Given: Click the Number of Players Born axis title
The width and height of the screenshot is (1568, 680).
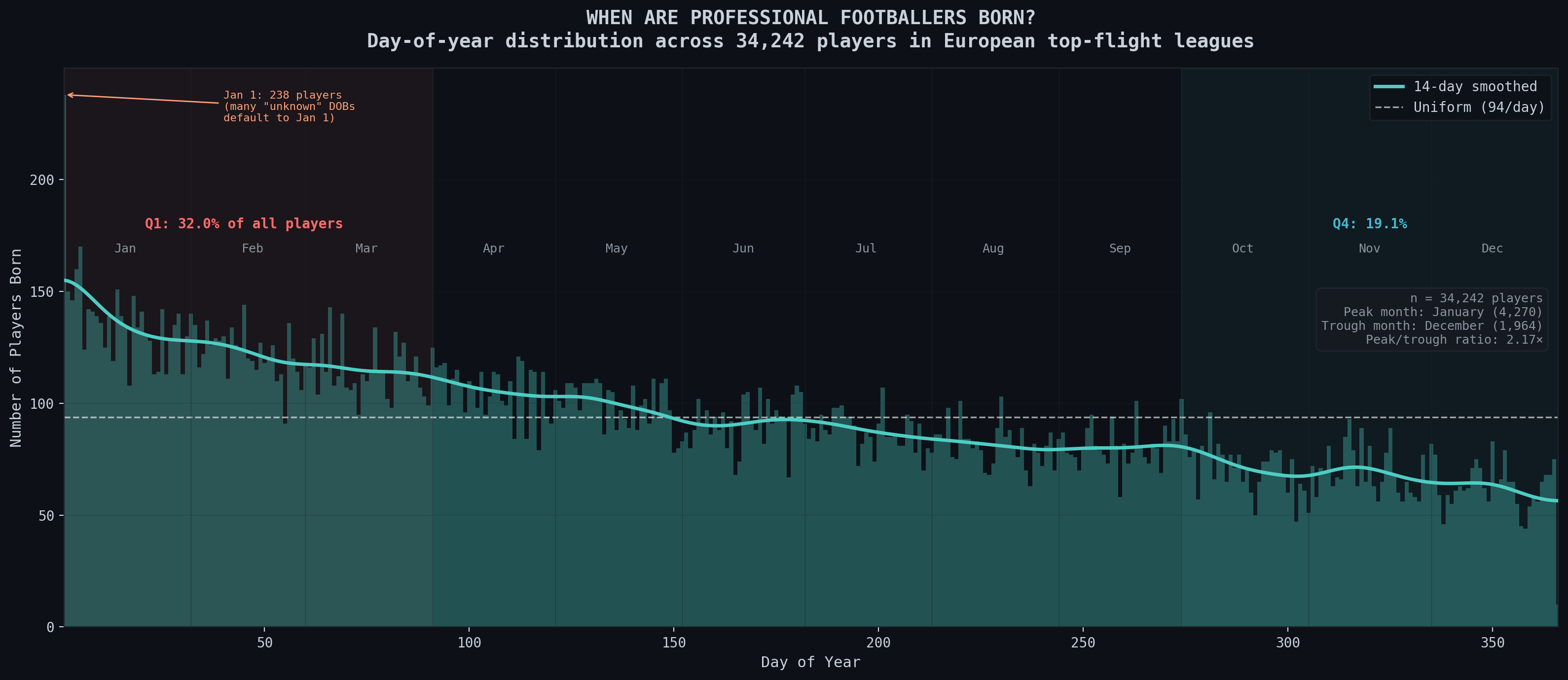Looking at the screenshot, I should tap(16, 348).
